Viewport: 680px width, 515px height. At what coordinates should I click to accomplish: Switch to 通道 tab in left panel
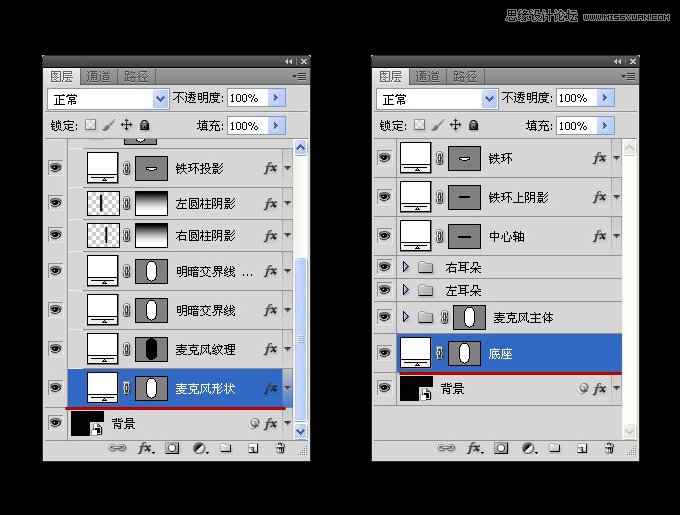tap(98, 77)
